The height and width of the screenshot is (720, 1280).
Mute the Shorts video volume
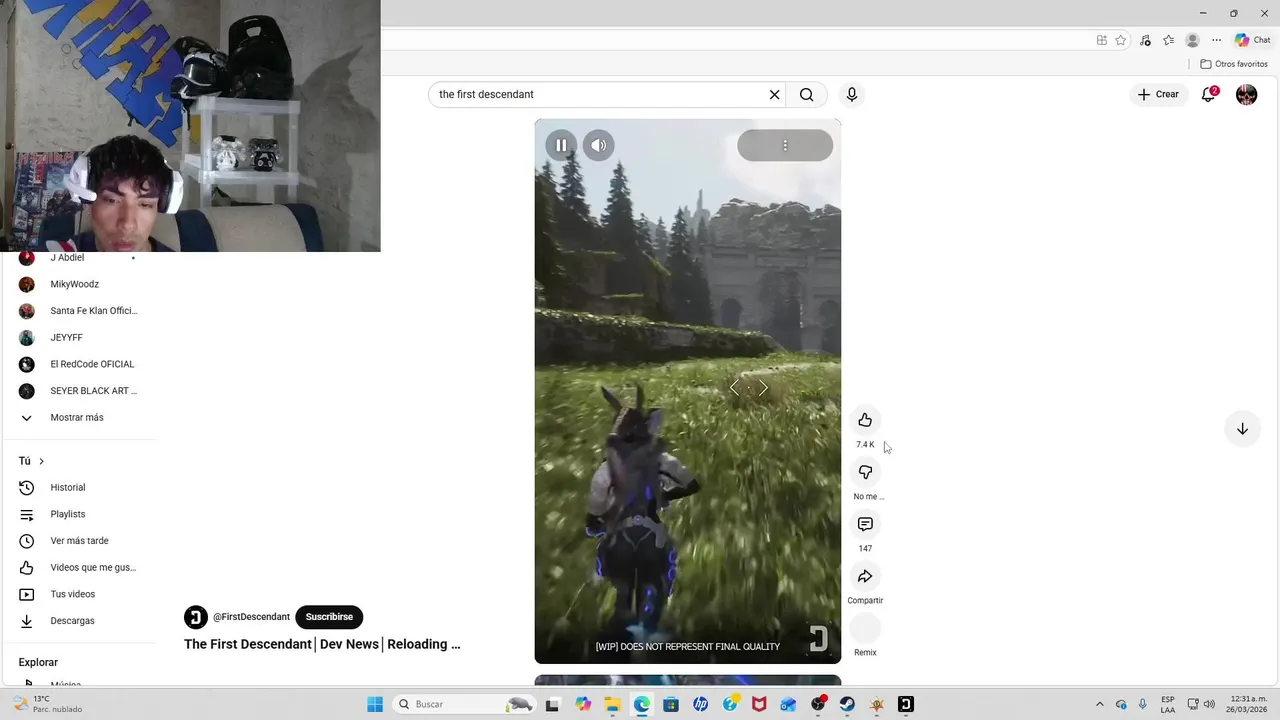click(x=598, y=145)
